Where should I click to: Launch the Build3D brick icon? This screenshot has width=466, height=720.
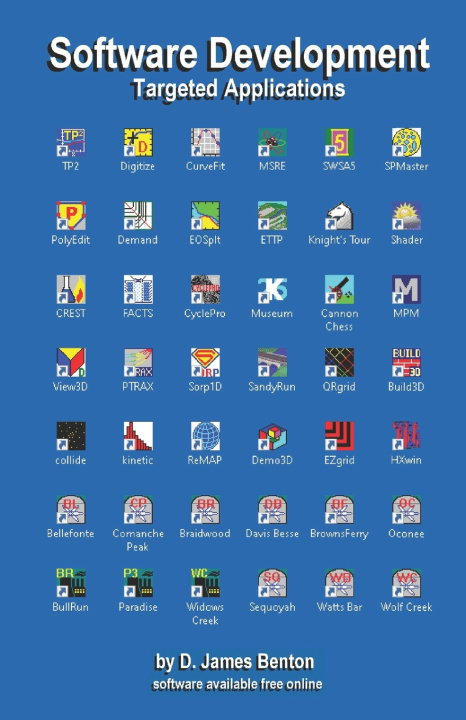406,363
